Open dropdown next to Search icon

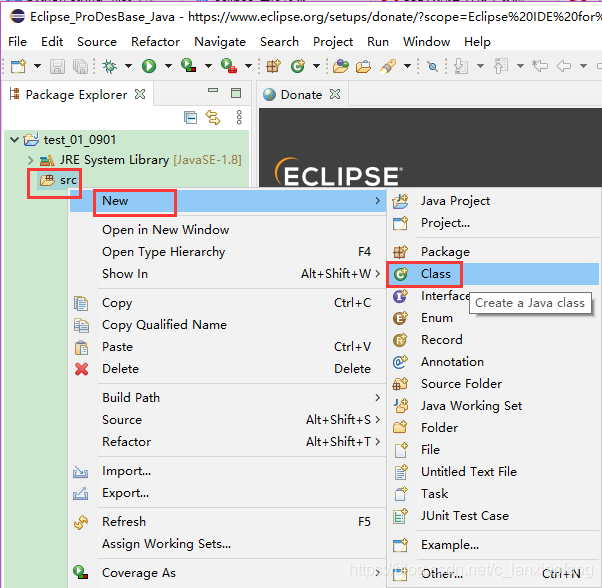(407, 66)
